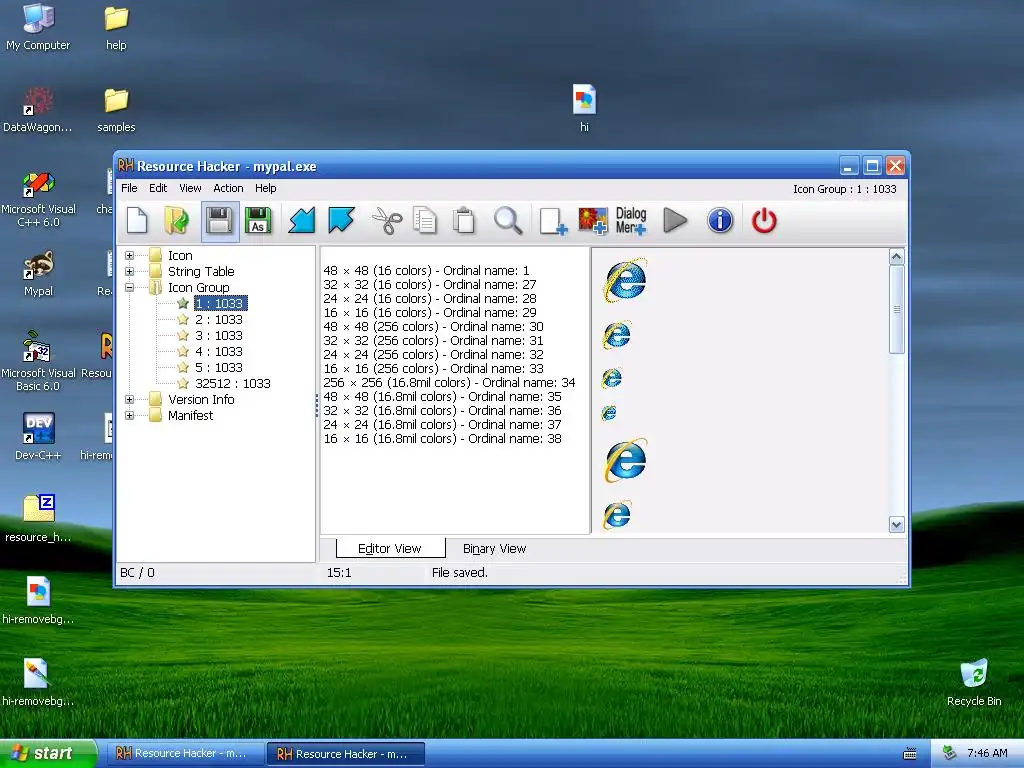Click the first 48x48 Internet Explorer icon preview

tap(625, 280)
